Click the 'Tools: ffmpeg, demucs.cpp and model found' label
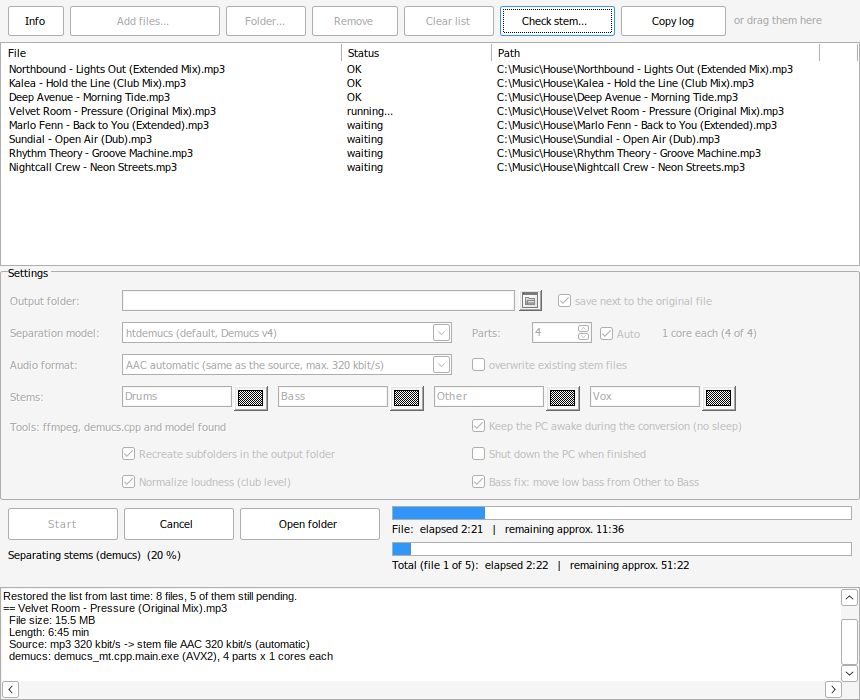This screenshot has height=700, width=860. coord(117,427)
